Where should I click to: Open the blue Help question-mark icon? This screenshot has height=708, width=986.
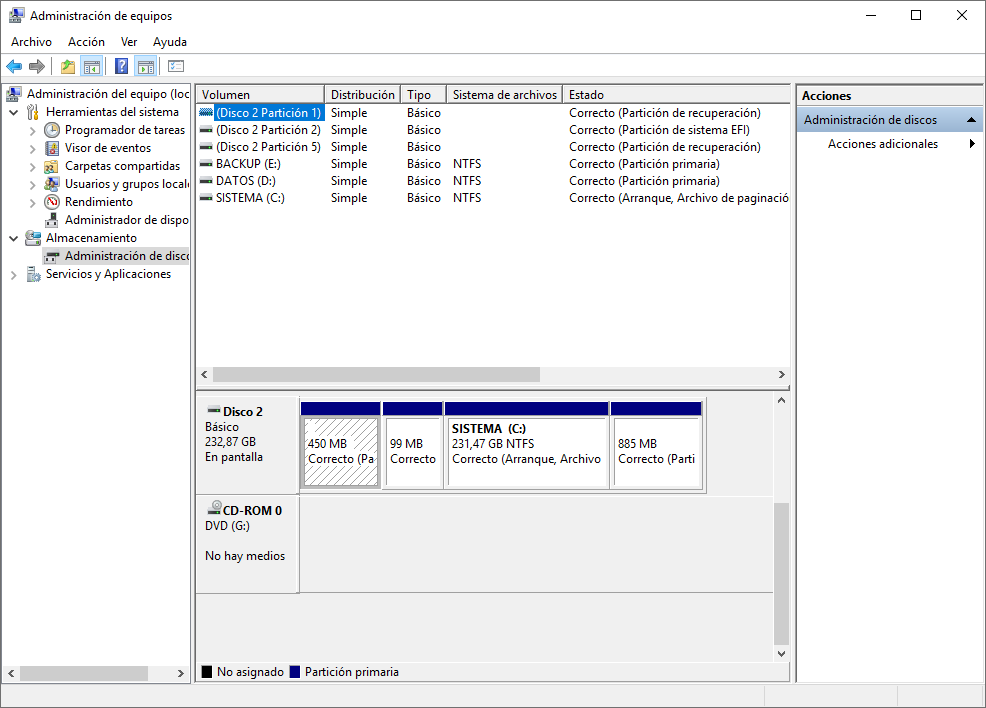coord(121,66)
